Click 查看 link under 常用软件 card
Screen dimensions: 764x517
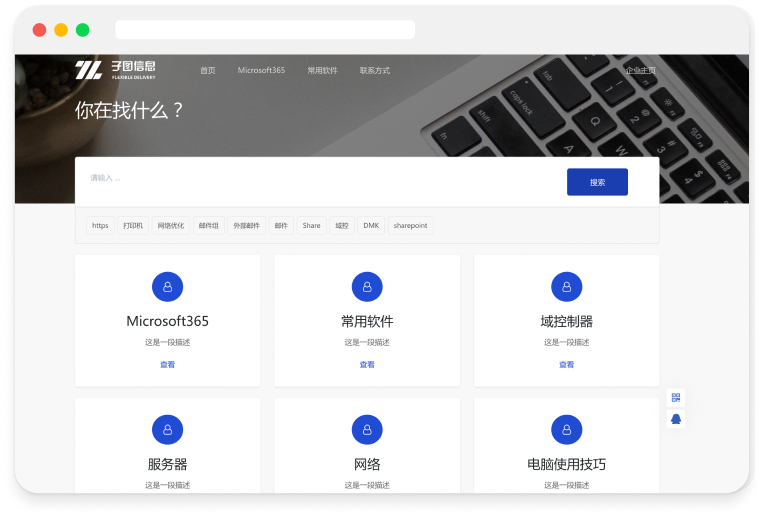(x=367, y=364)
